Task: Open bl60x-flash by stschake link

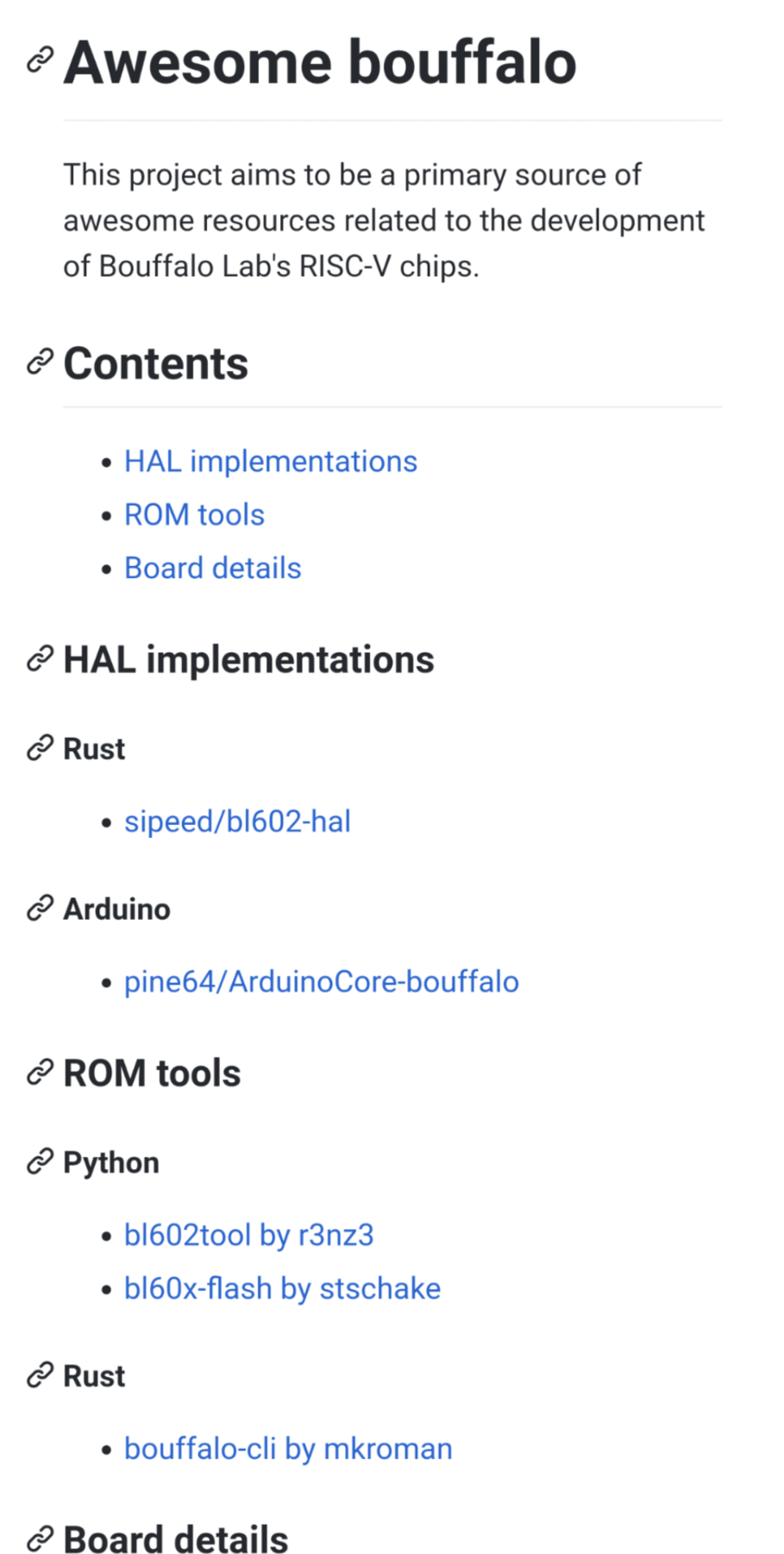Action: (282, 1289)
